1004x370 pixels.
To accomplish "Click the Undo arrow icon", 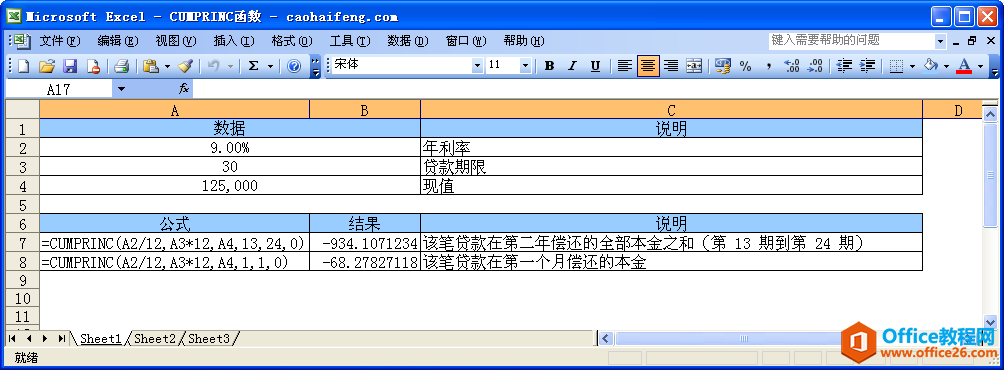I will [214, 66].
